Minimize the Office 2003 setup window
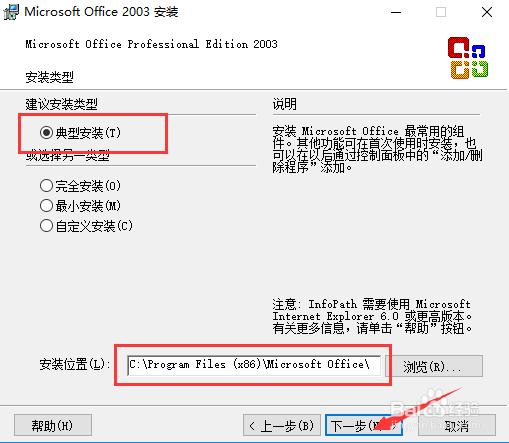509x443 pixels. click(x=396, y=13)
